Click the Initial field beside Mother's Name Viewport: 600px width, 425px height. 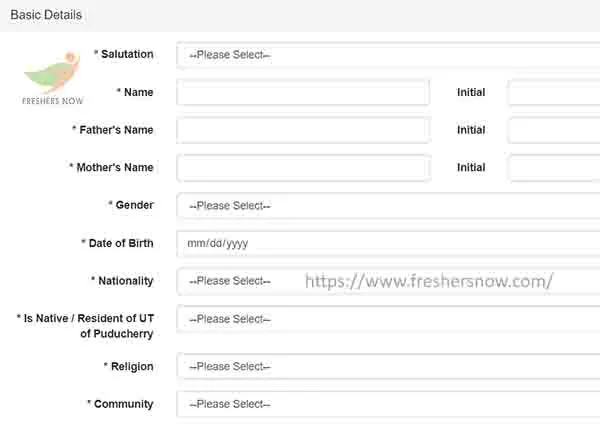(554, 168)
